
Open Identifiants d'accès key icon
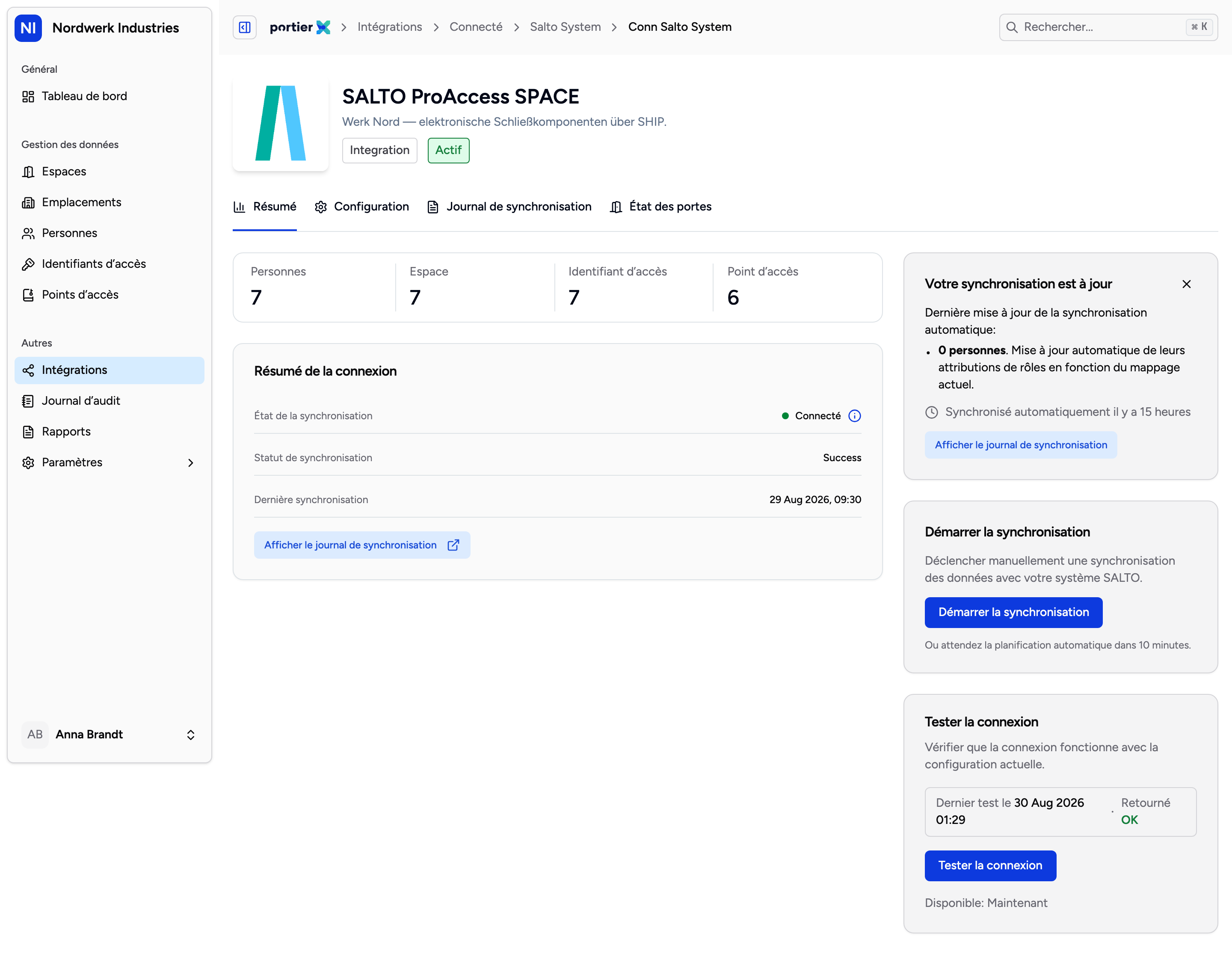(28, 264)
